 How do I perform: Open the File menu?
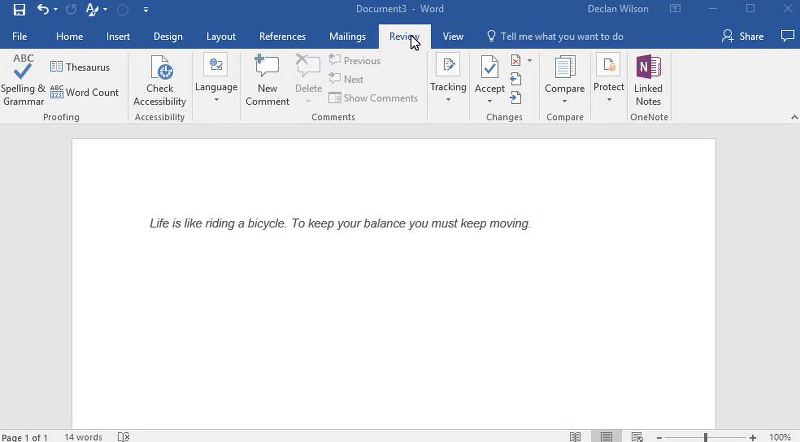point(20,37)
